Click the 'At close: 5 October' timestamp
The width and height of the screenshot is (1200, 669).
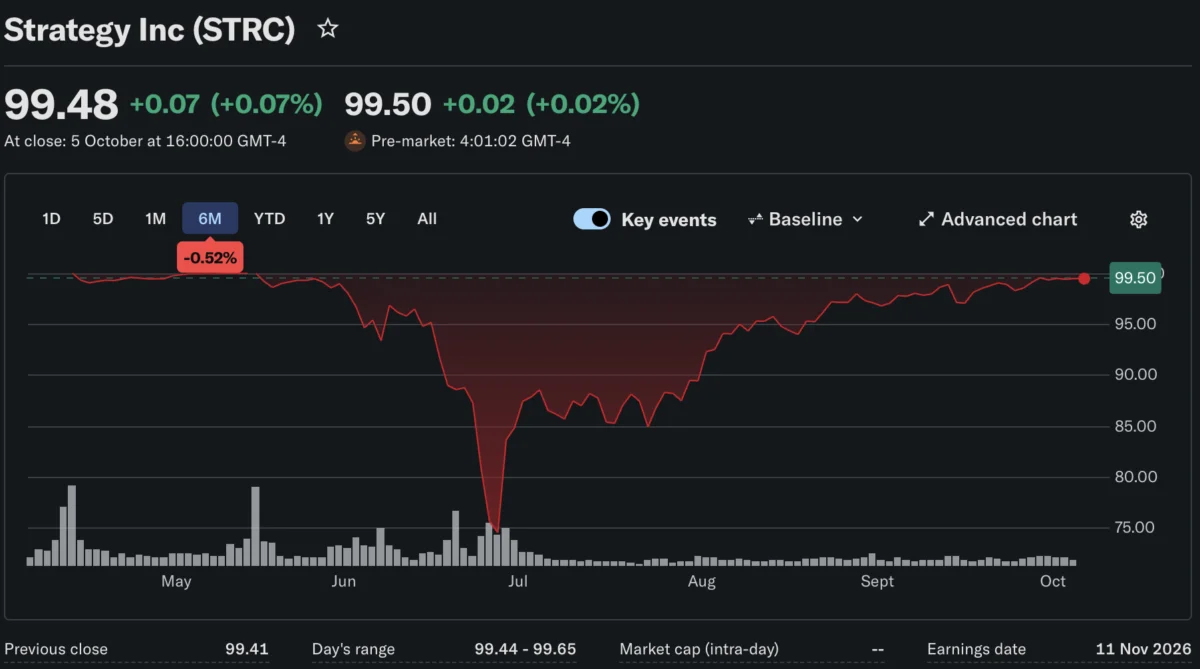pos(145,141)
